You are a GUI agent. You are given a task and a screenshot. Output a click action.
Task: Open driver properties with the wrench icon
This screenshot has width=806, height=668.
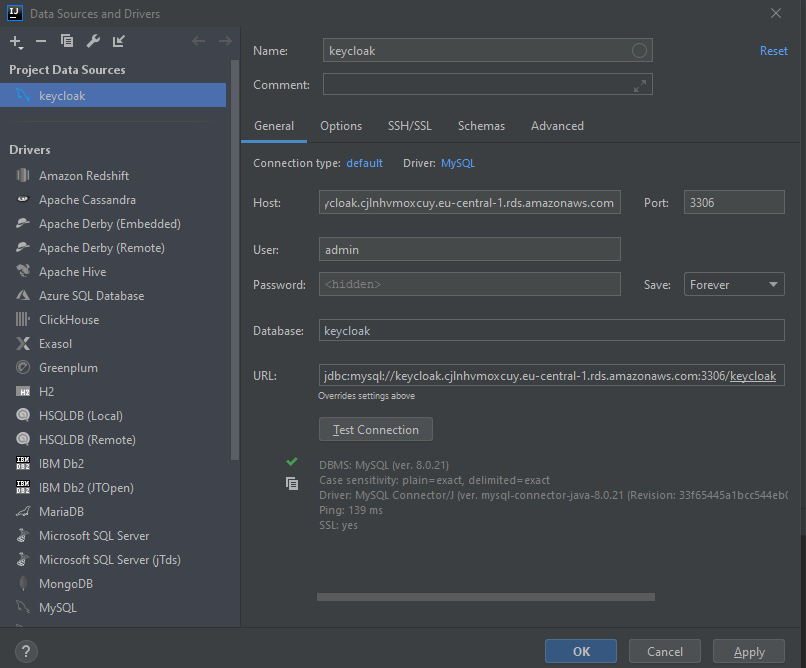[x=92, y=41]
